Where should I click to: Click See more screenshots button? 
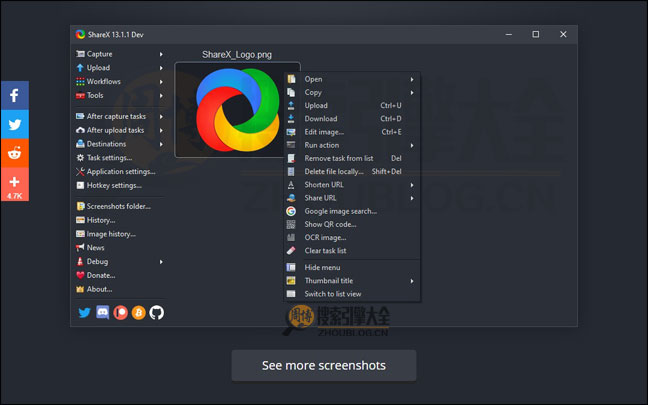324,365
